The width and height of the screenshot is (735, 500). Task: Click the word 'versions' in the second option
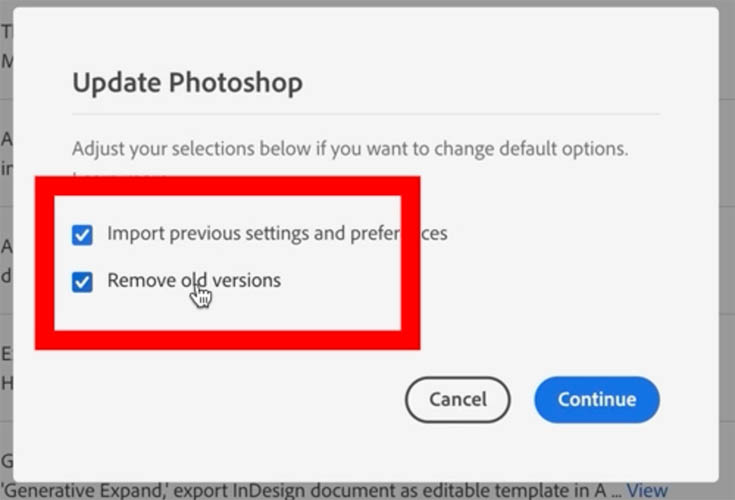[247, 280]
